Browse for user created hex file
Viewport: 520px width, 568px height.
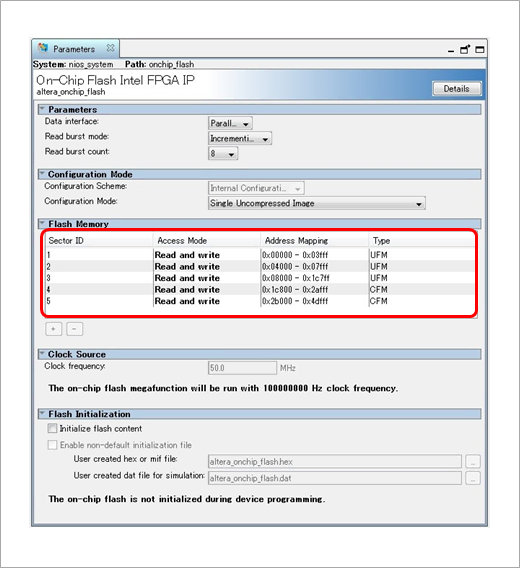473,462
